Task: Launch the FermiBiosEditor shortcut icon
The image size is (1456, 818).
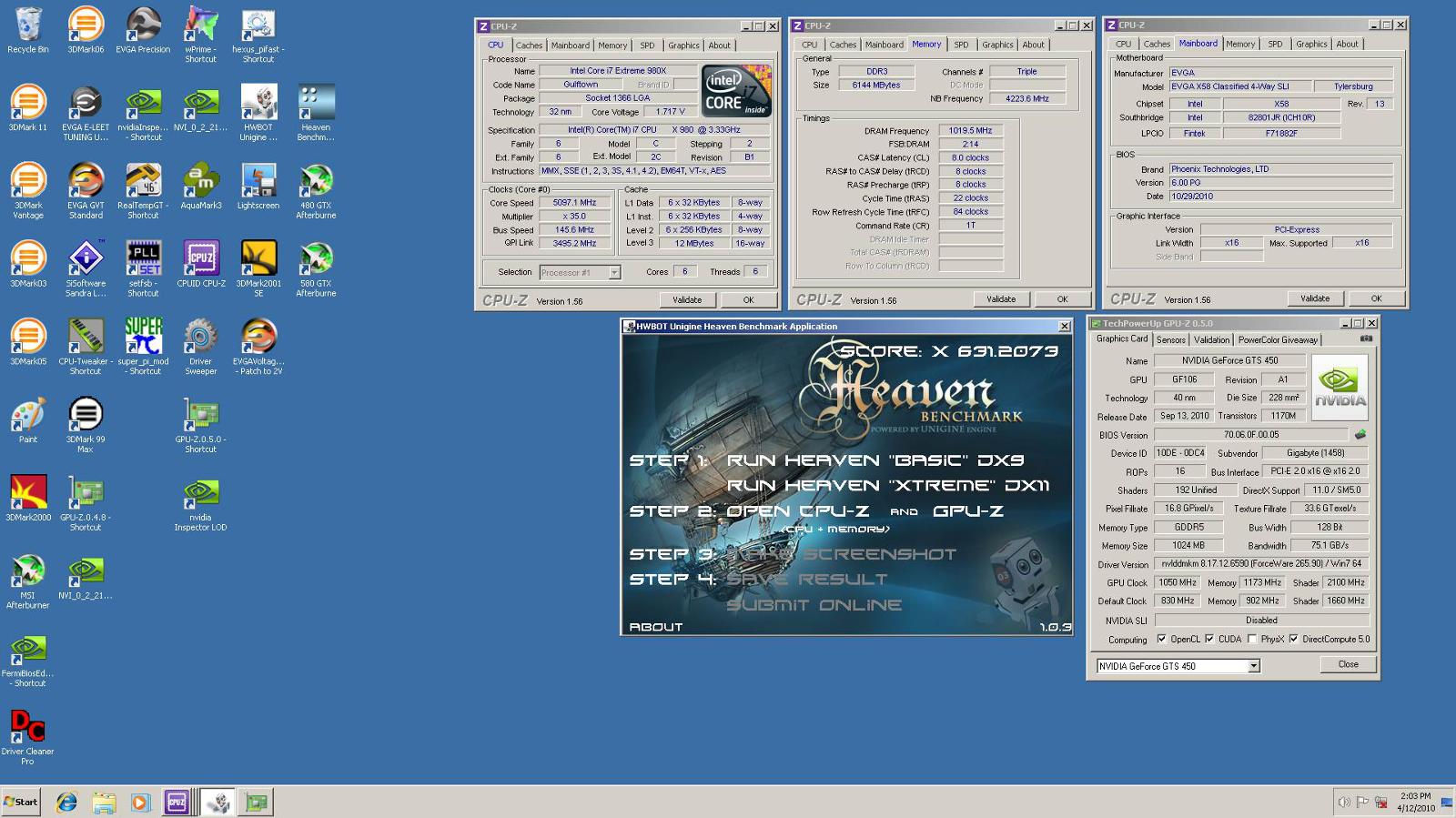Action: click(28, 660)
